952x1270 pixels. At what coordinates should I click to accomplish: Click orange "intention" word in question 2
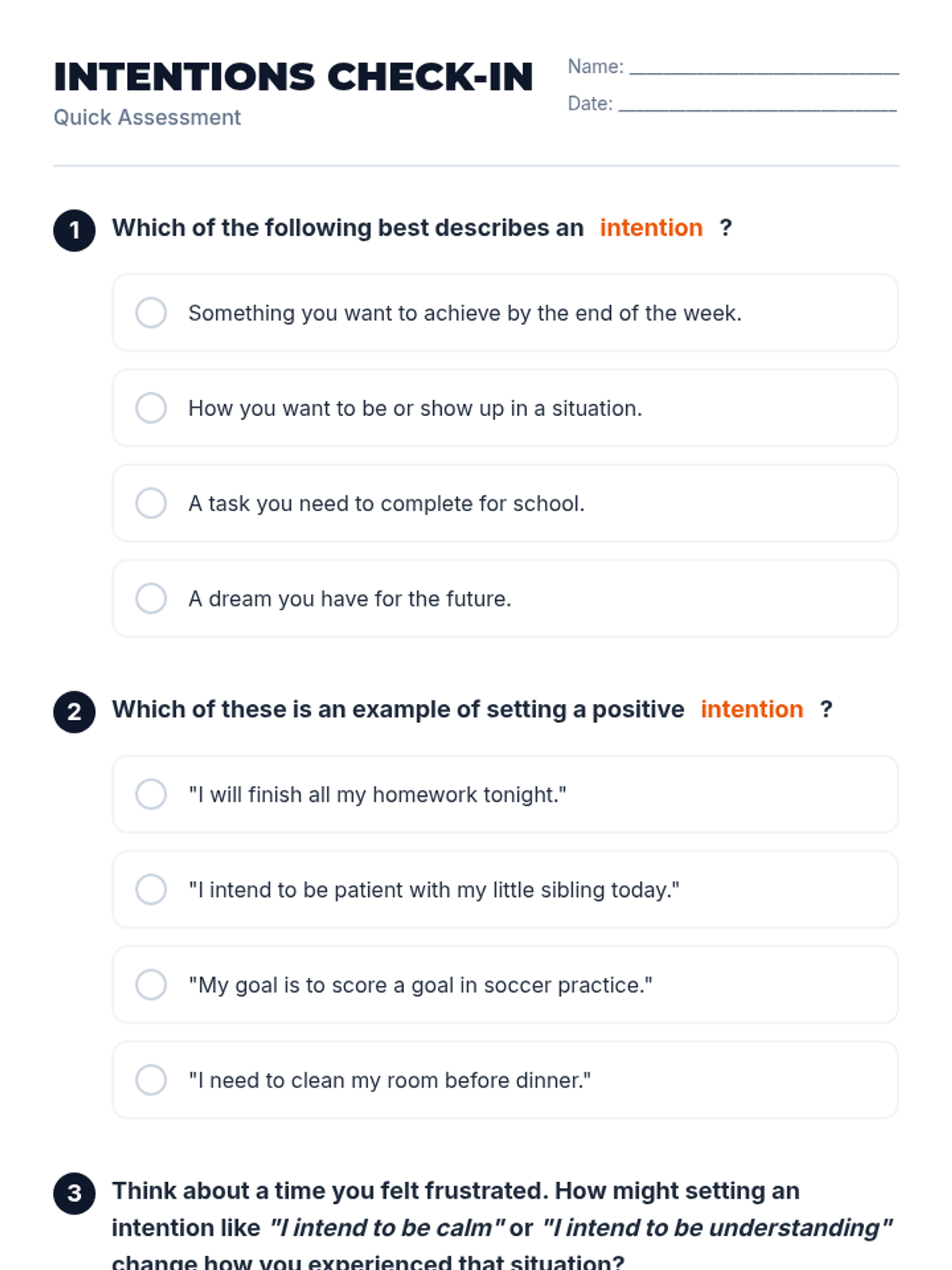click(751, 710)
